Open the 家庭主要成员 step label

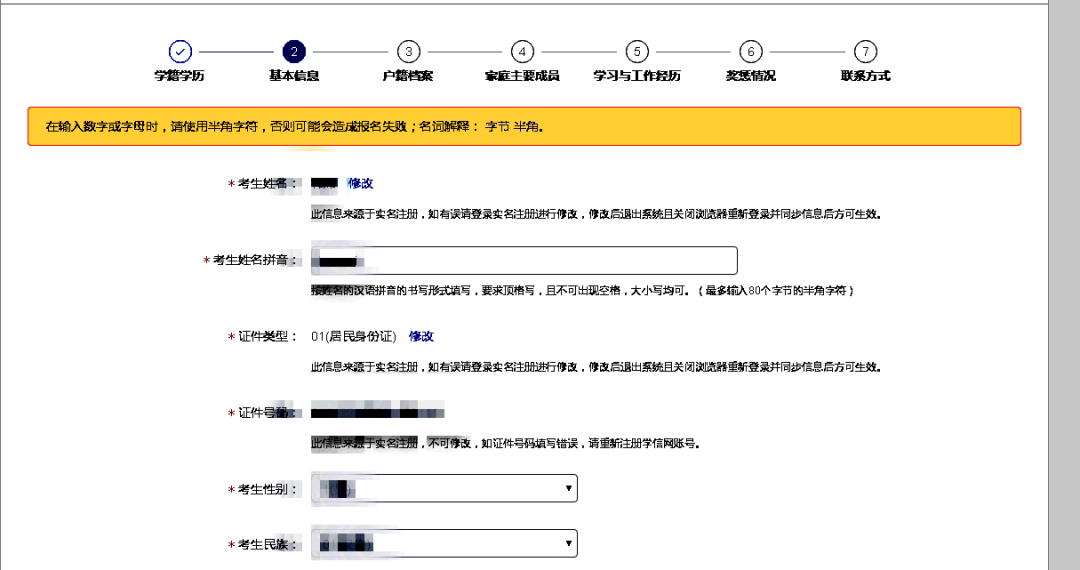(522, 76)
